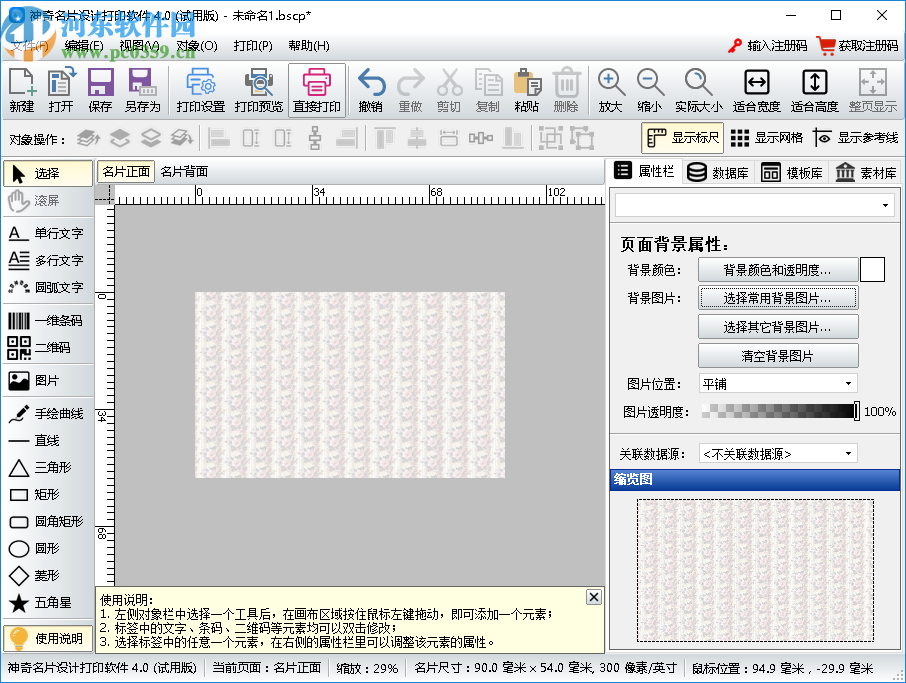The image size is (906, 683).
Task: Click the 另存为 save-as icon
Action: coord(142,90)
